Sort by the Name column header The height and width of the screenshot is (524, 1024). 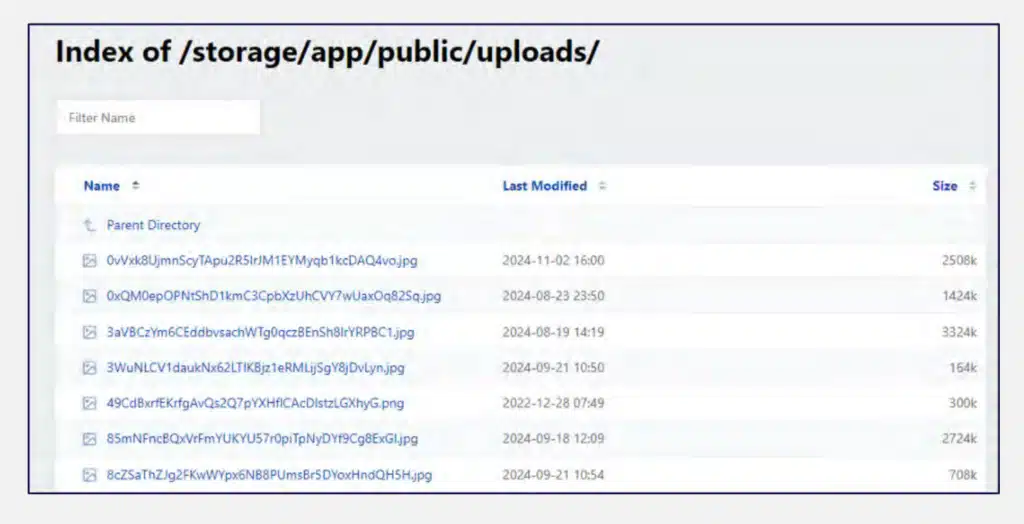pyautogui.click(x=101, y=186)
